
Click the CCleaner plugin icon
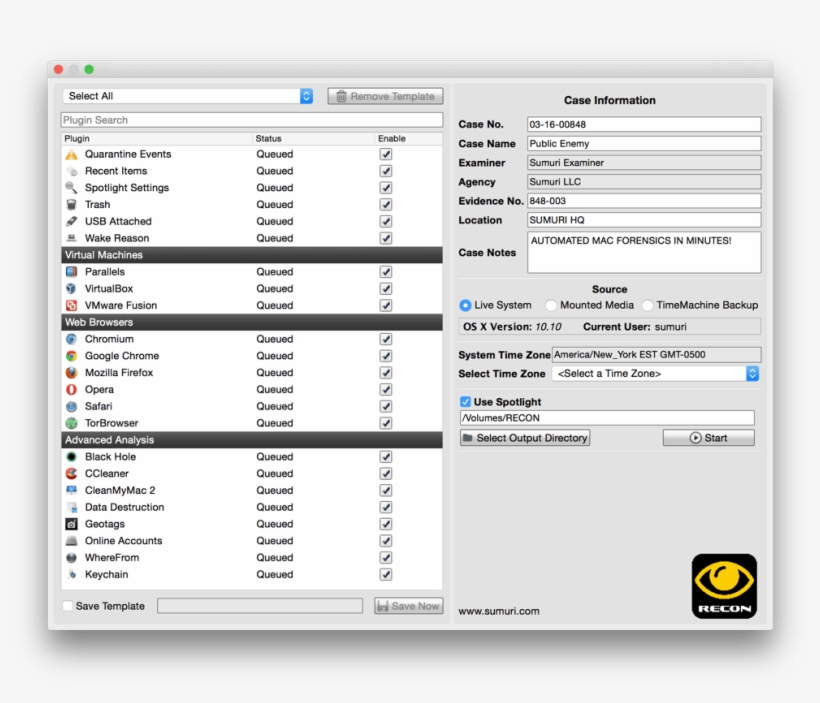point(72,473)
